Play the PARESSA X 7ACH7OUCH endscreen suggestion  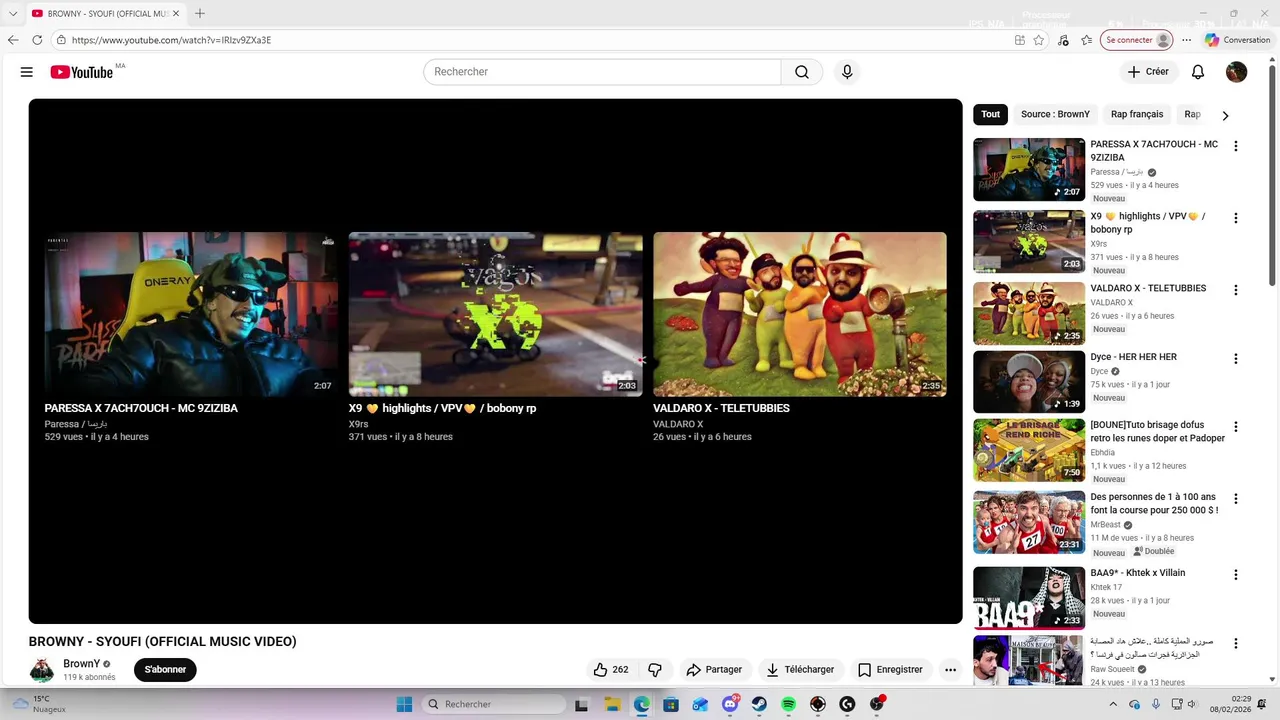[x=191, y=314]
